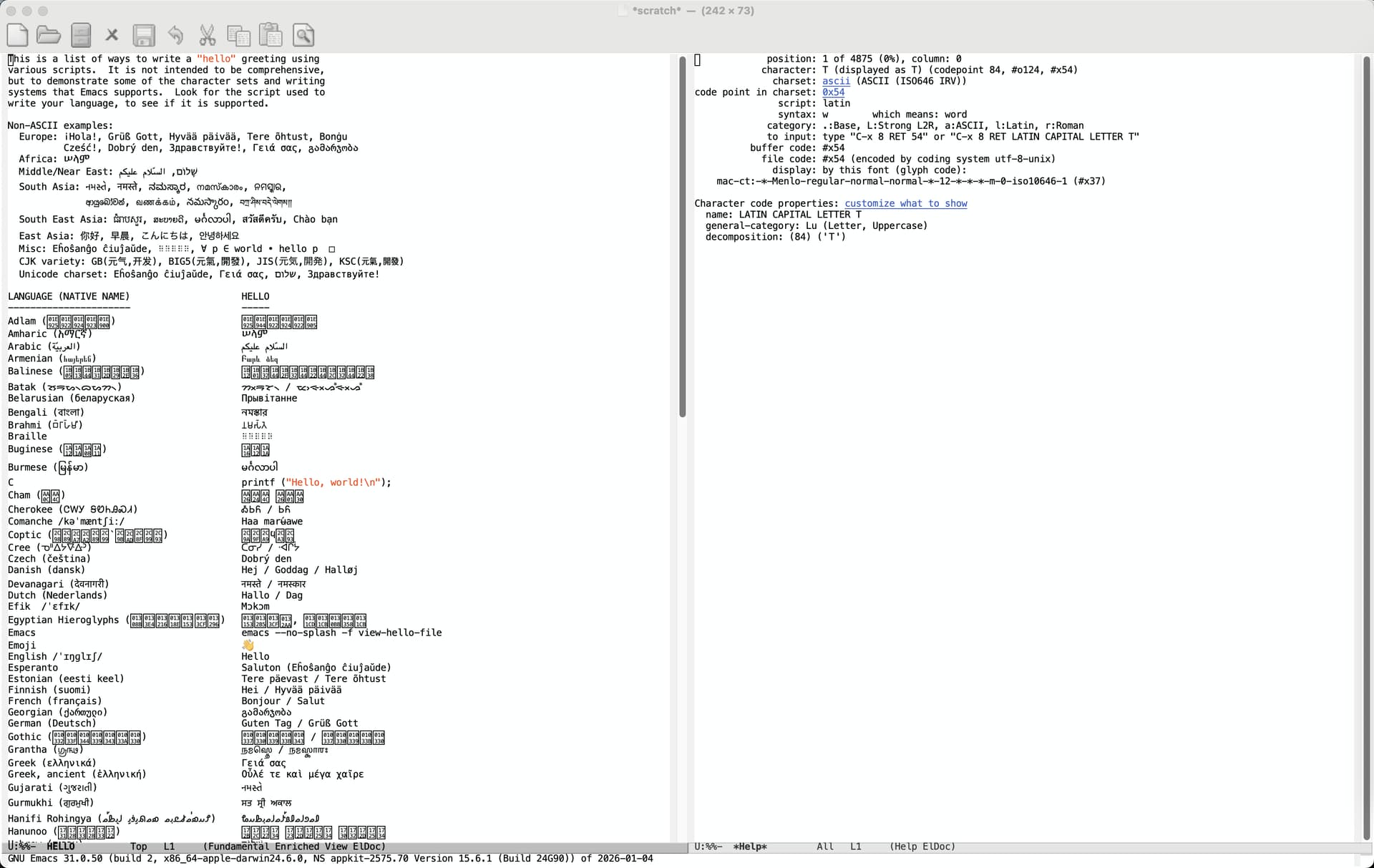Click 'customize what to show' link
1374x868 pixels.
pos(905,203)
